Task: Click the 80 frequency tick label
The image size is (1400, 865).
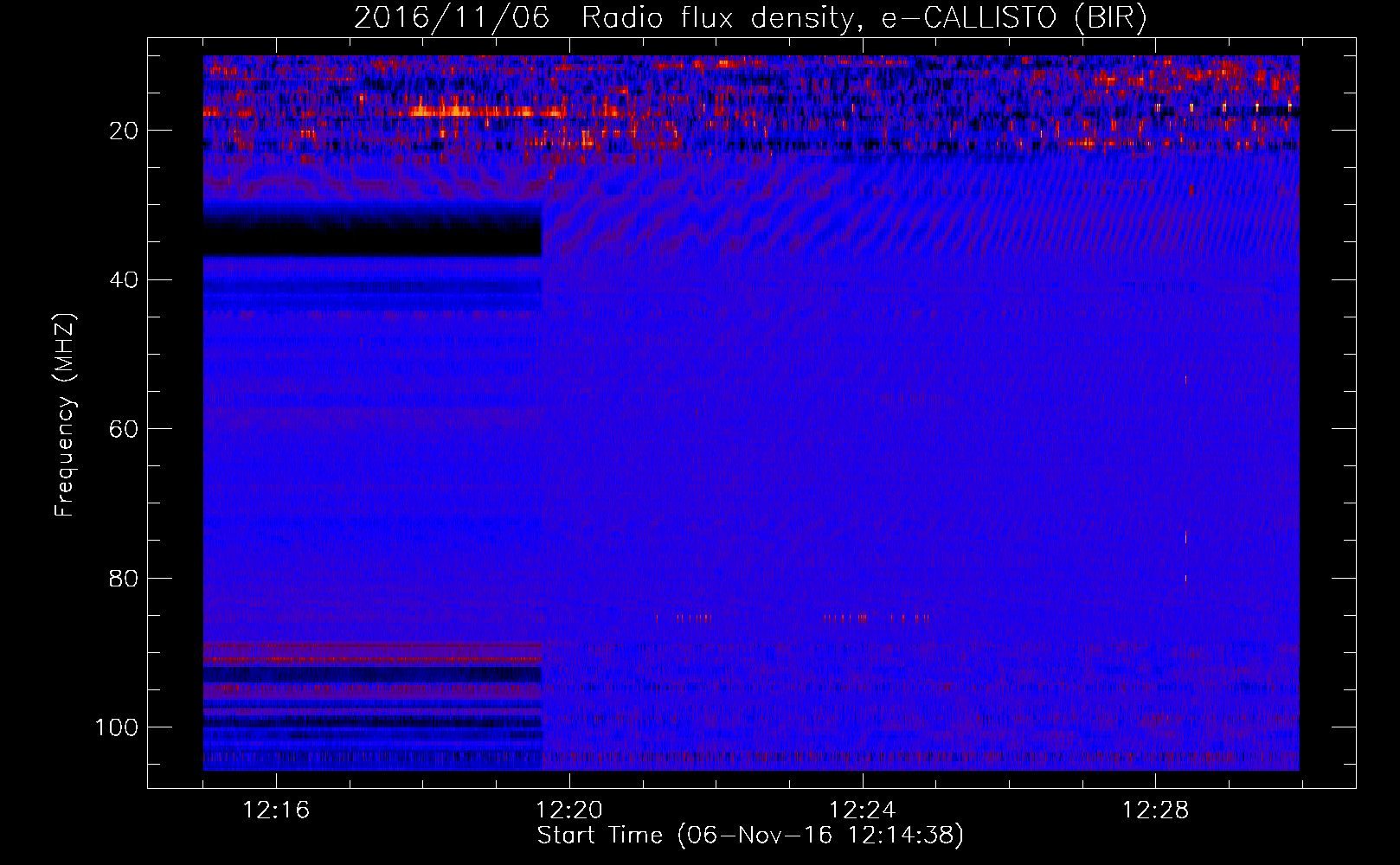Action: (124, 579)
